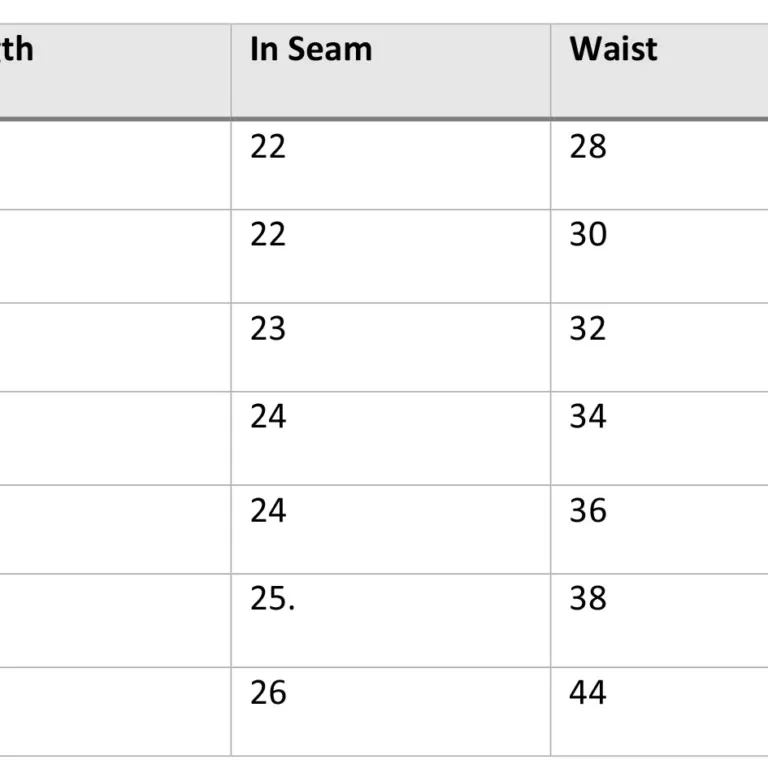
Task: Select the In Seam cell reading "25."
Action: pos(272,599)
